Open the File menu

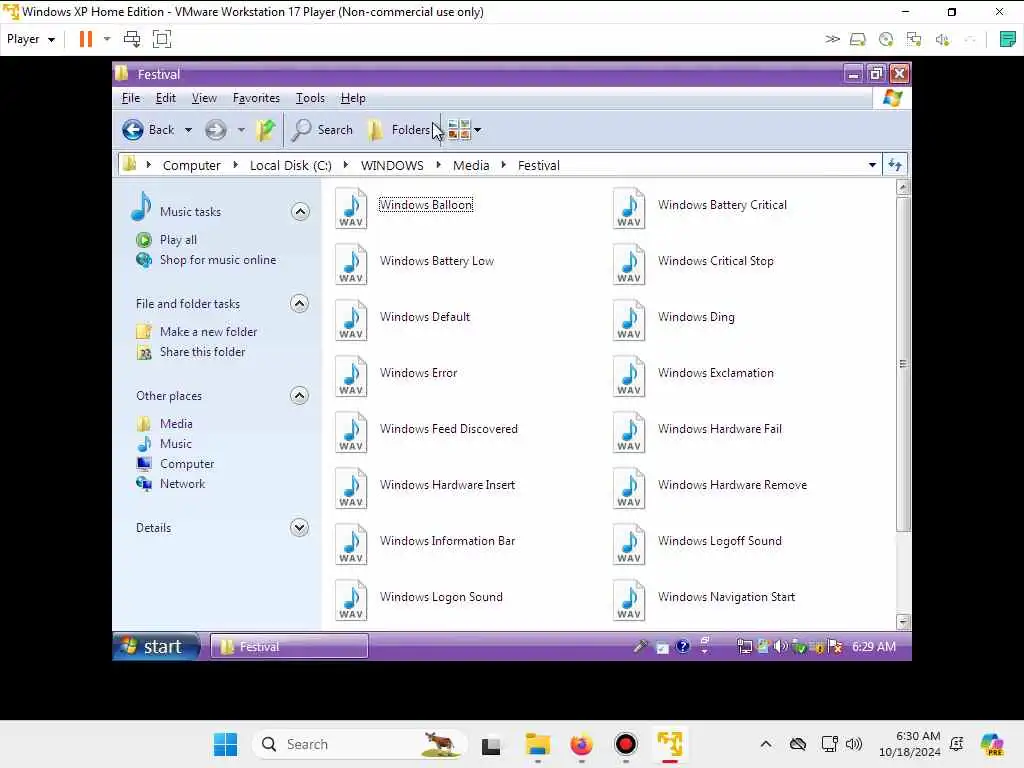point(131,98)
